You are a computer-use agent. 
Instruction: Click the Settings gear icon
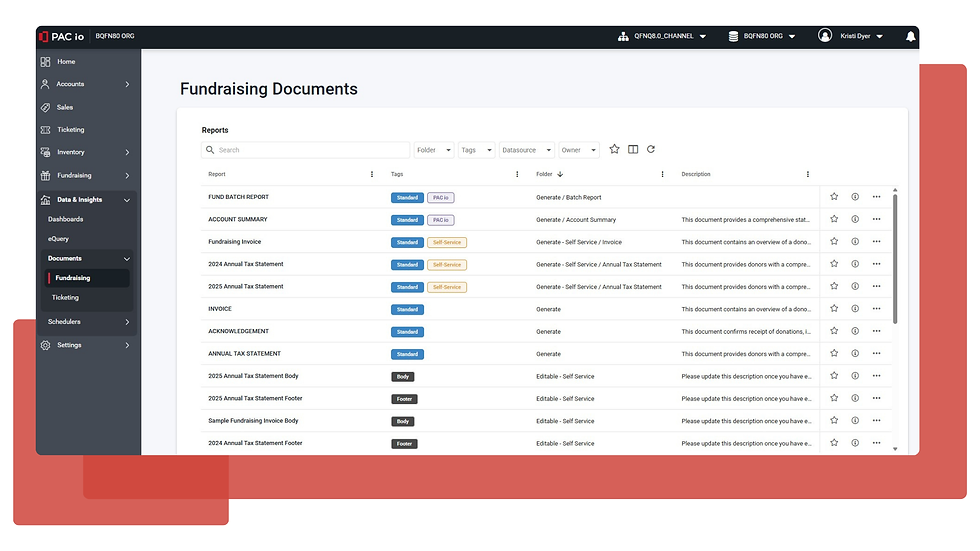[46, 345]
